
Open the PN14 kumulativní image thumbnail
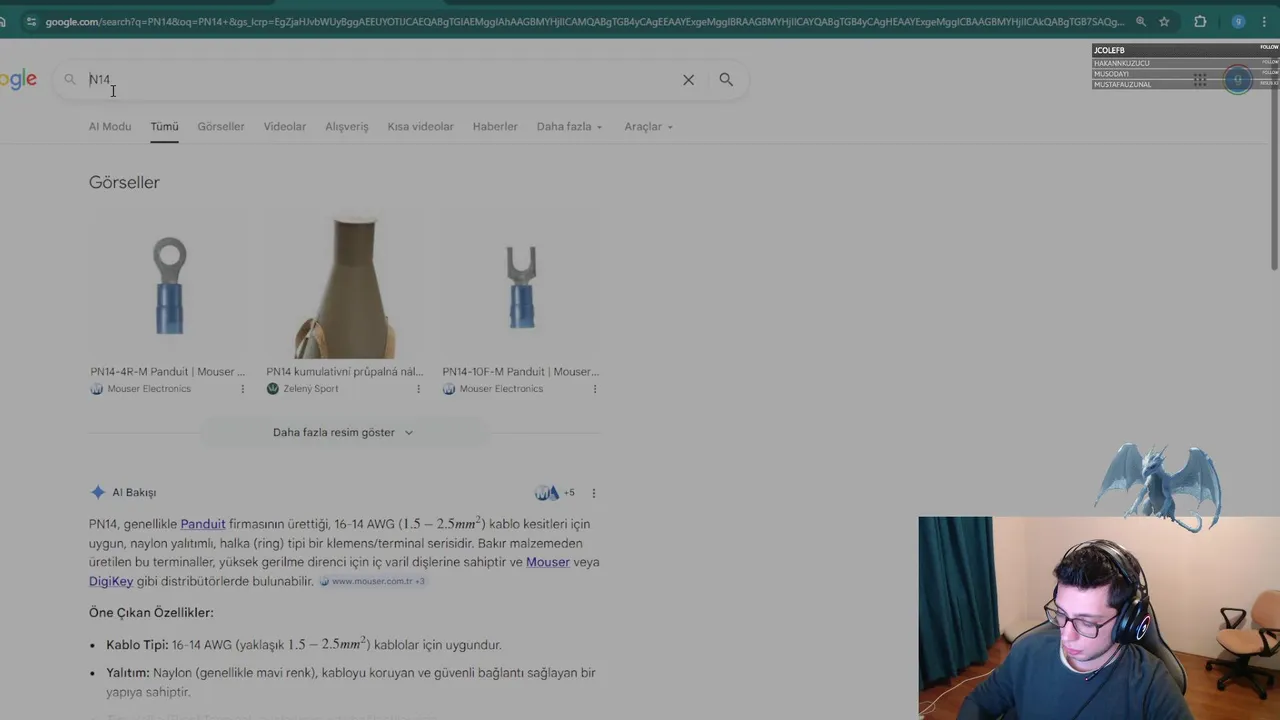345,285
